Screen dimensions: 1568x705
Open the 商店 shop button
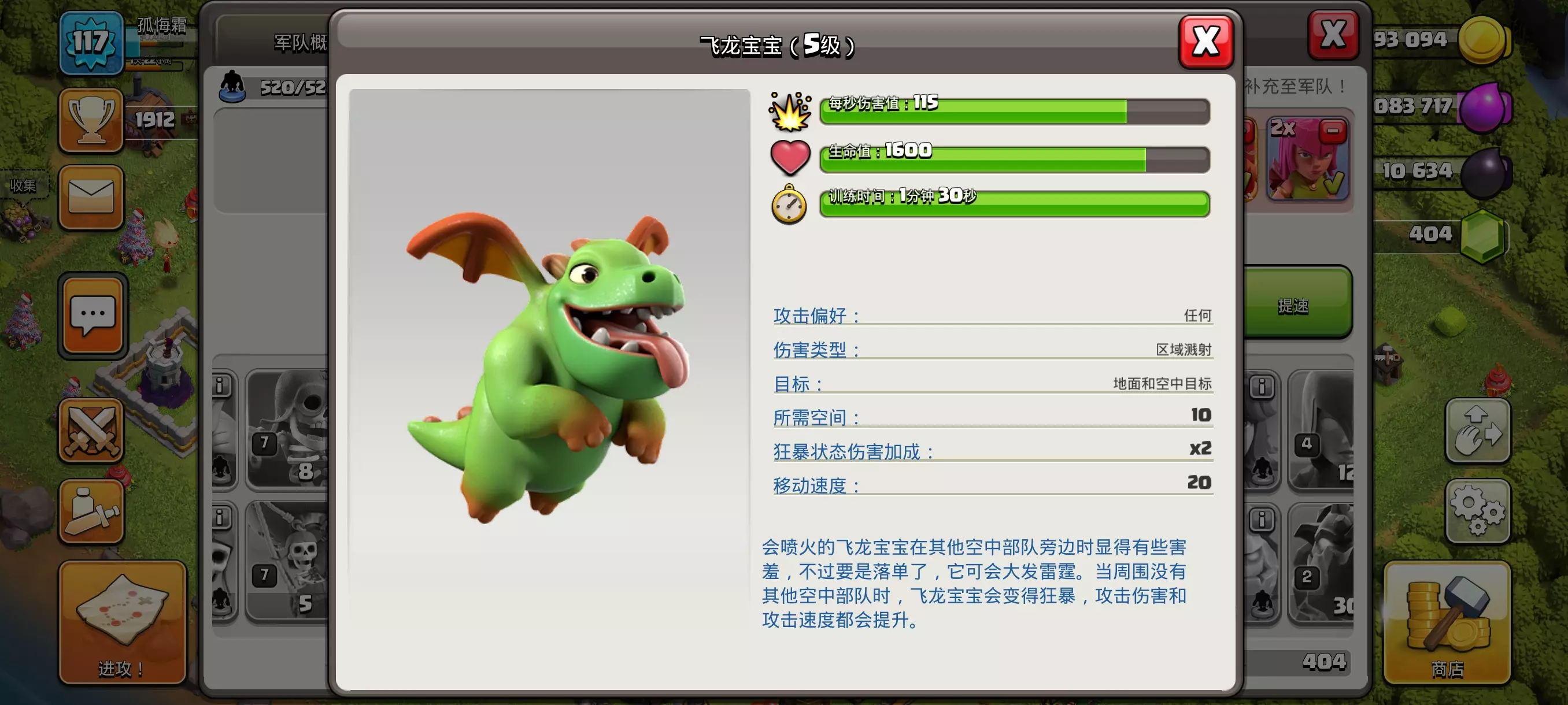point(1448,623)
